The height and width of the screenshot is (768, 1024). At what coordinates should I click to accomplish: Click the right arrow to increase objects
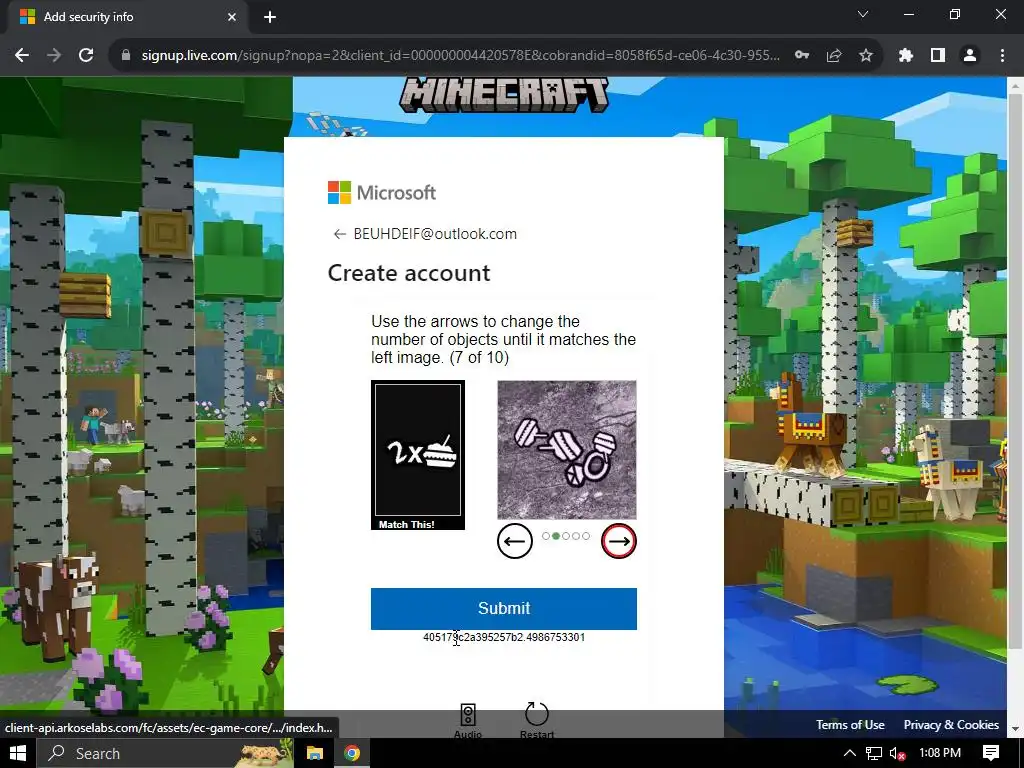click(x=618, y=541)
